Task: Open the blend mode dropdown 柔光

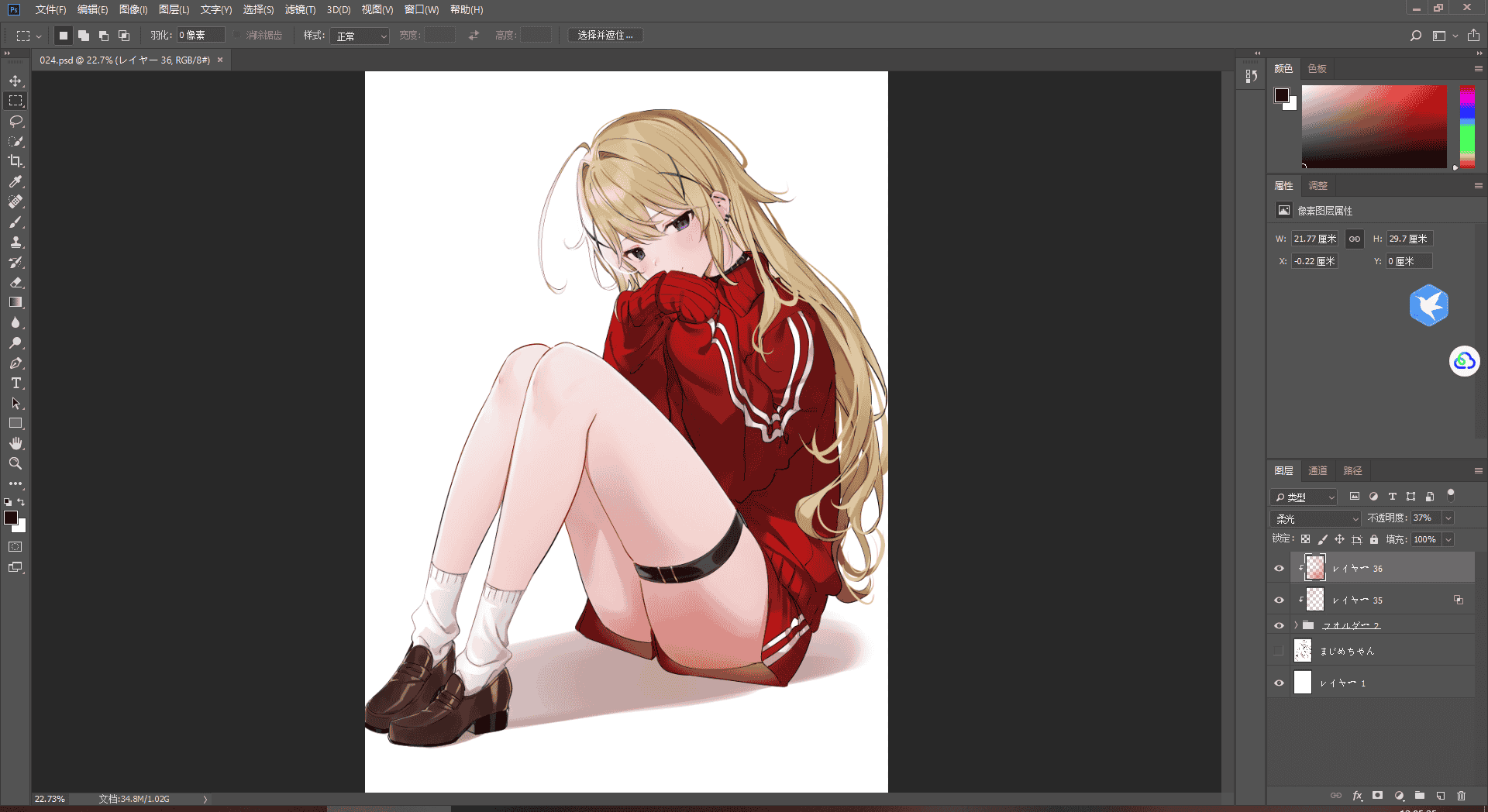Action: (x=1316, y=518)
